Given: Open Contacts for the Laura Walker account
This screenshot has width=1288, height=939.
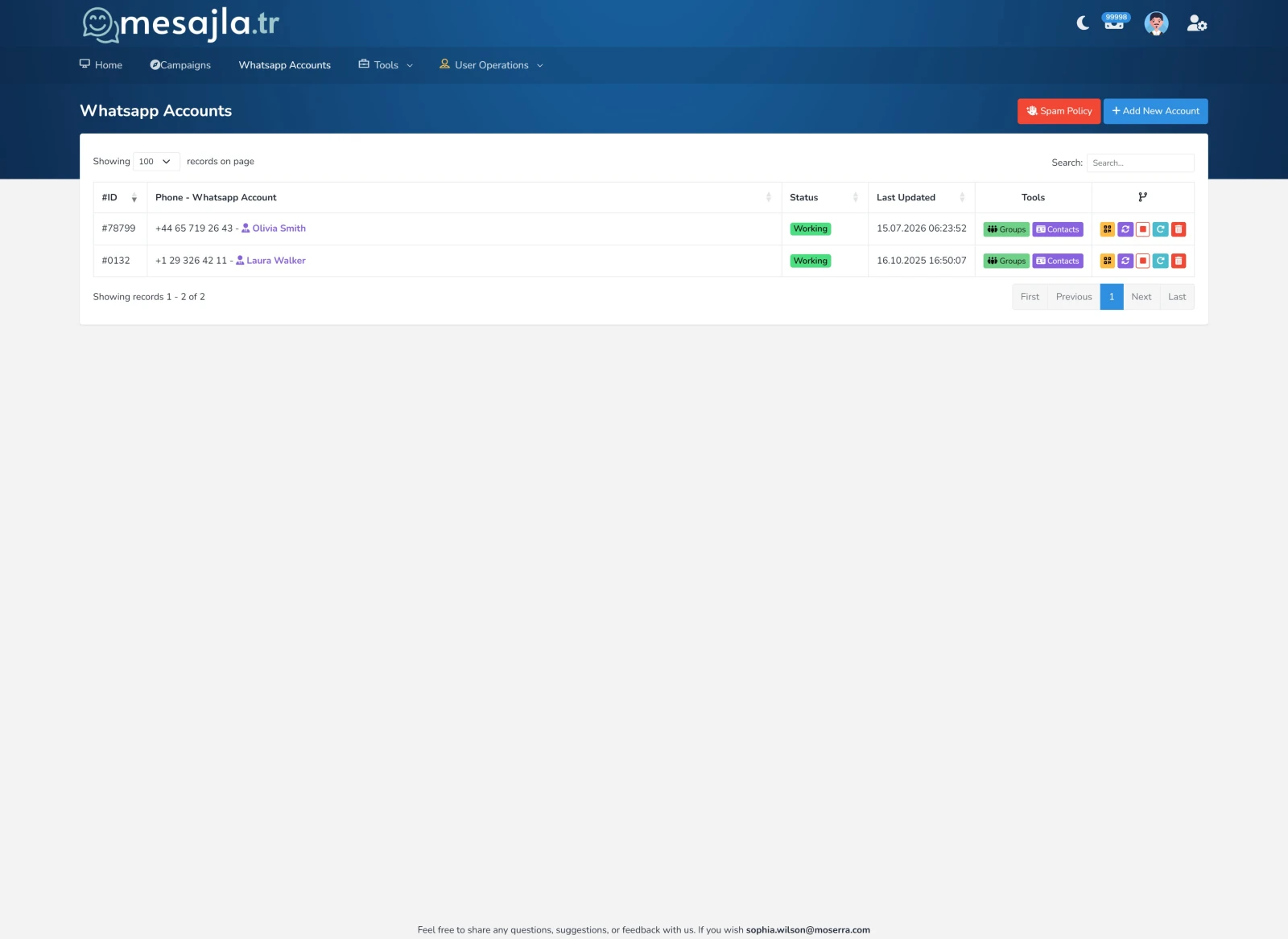Looking at the screenshot, I should (1058, 261).
